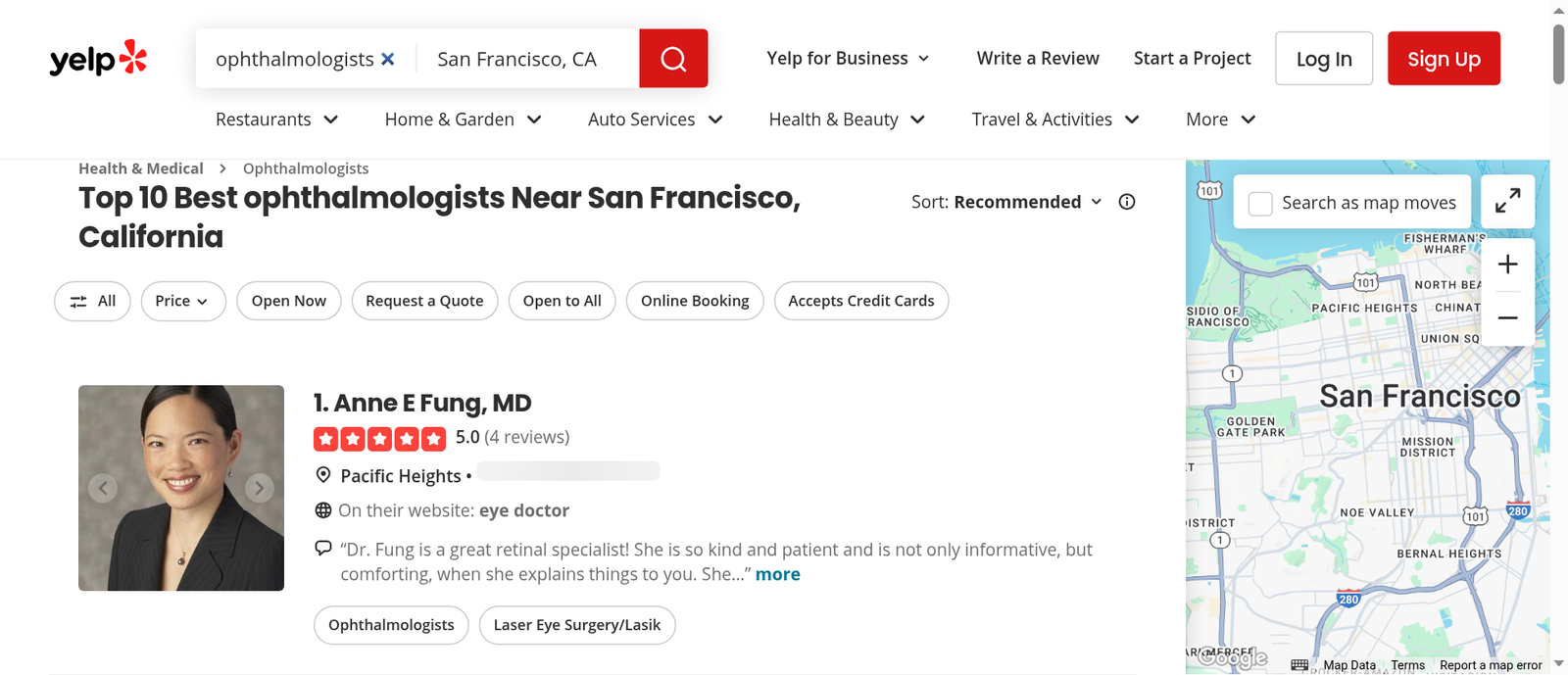Go to Health & Medical breadcrumb
This screenshot has height=675, width=1568.
141,169
